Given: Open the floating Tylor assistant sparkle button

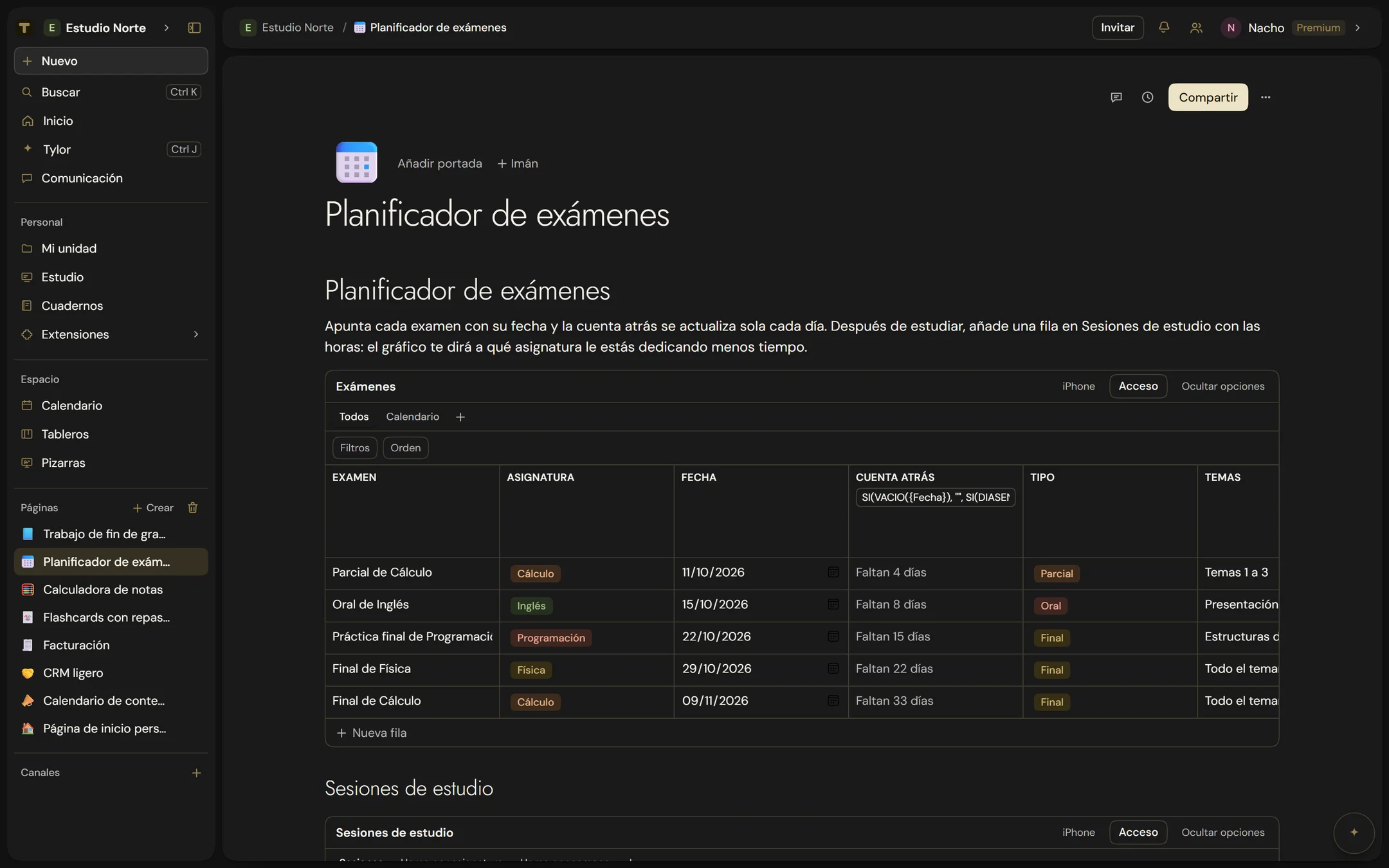Looking at the screenshot, I should click(1354, 833).
